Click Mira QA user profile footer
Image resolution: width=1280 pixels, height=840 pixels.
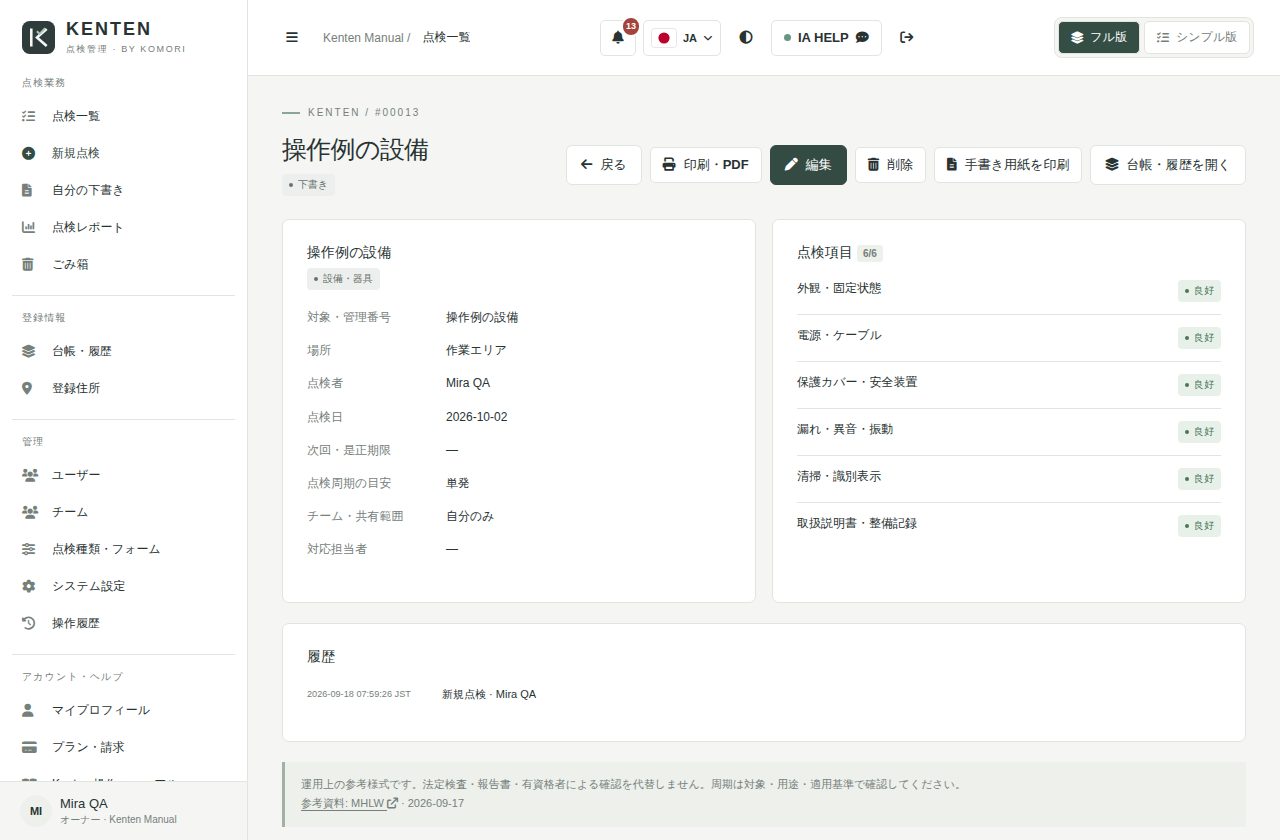coord(123,811)
